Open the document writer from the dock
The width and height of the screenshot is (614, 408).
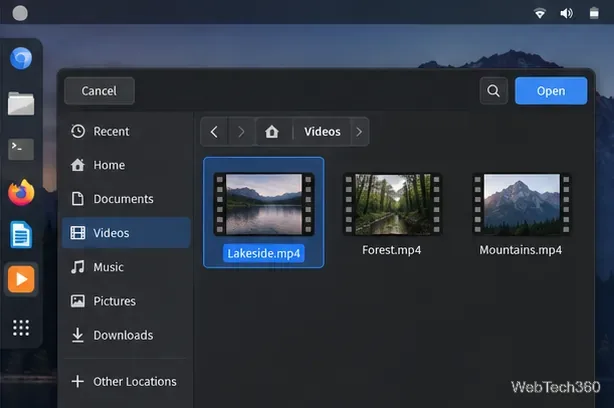tap(21, 235)
